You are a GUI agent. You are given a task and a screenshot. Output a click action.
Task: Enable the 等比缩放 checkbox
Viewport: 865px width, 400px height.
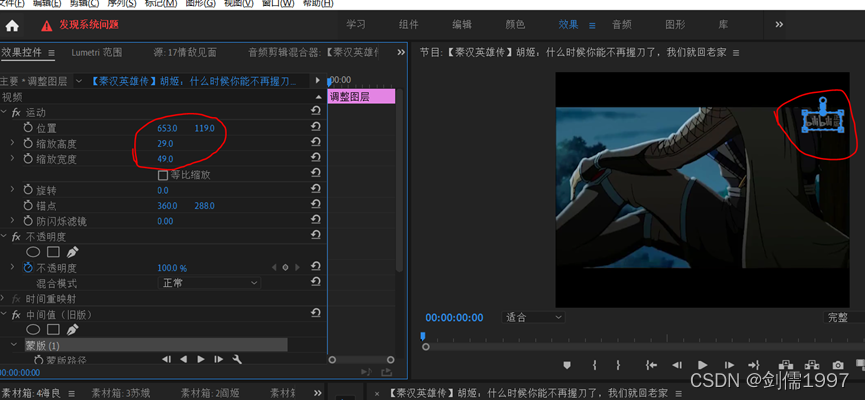coord(163,175)
